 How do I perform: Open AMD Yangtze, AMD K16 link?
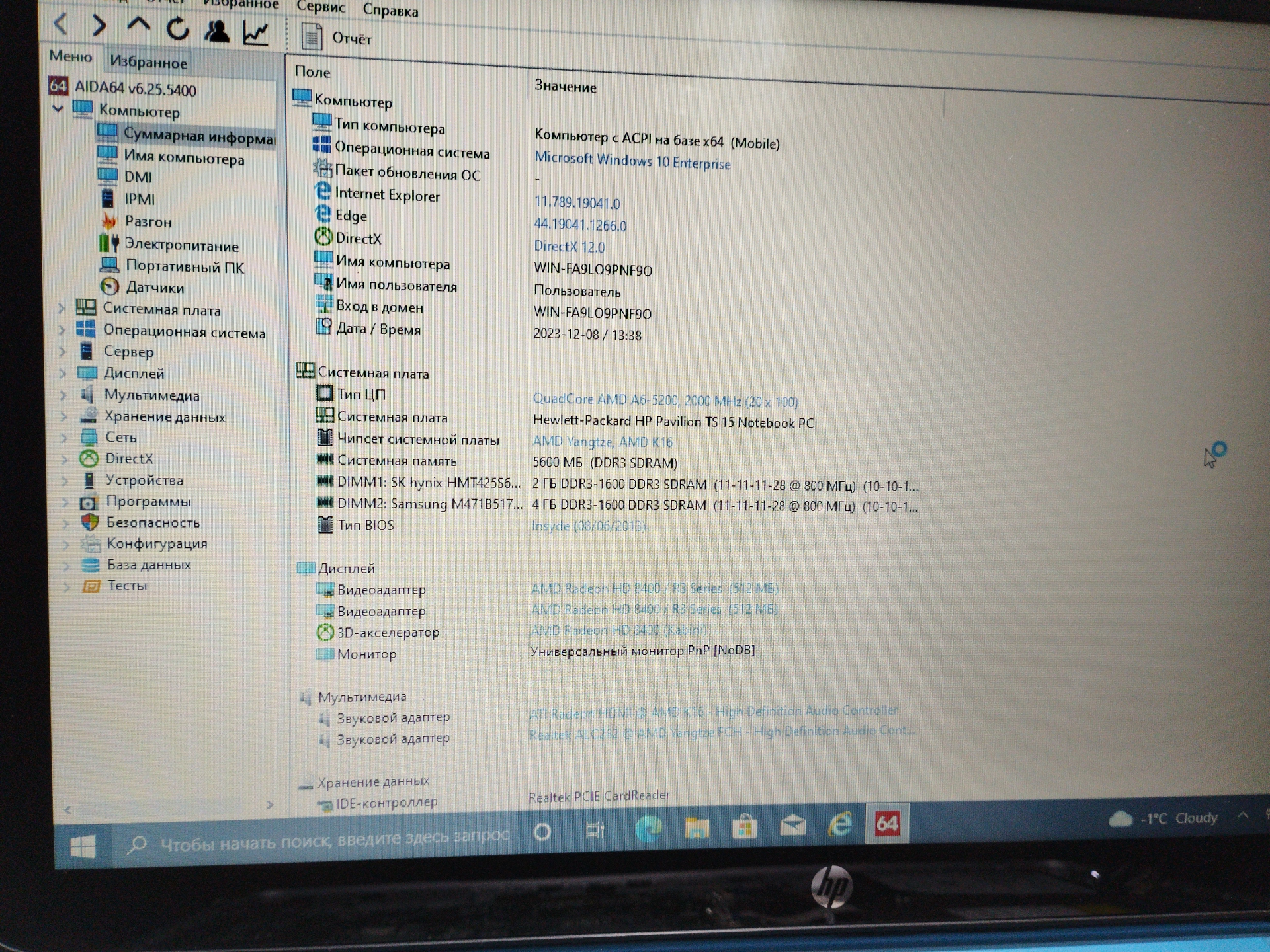tap(603, 442)
